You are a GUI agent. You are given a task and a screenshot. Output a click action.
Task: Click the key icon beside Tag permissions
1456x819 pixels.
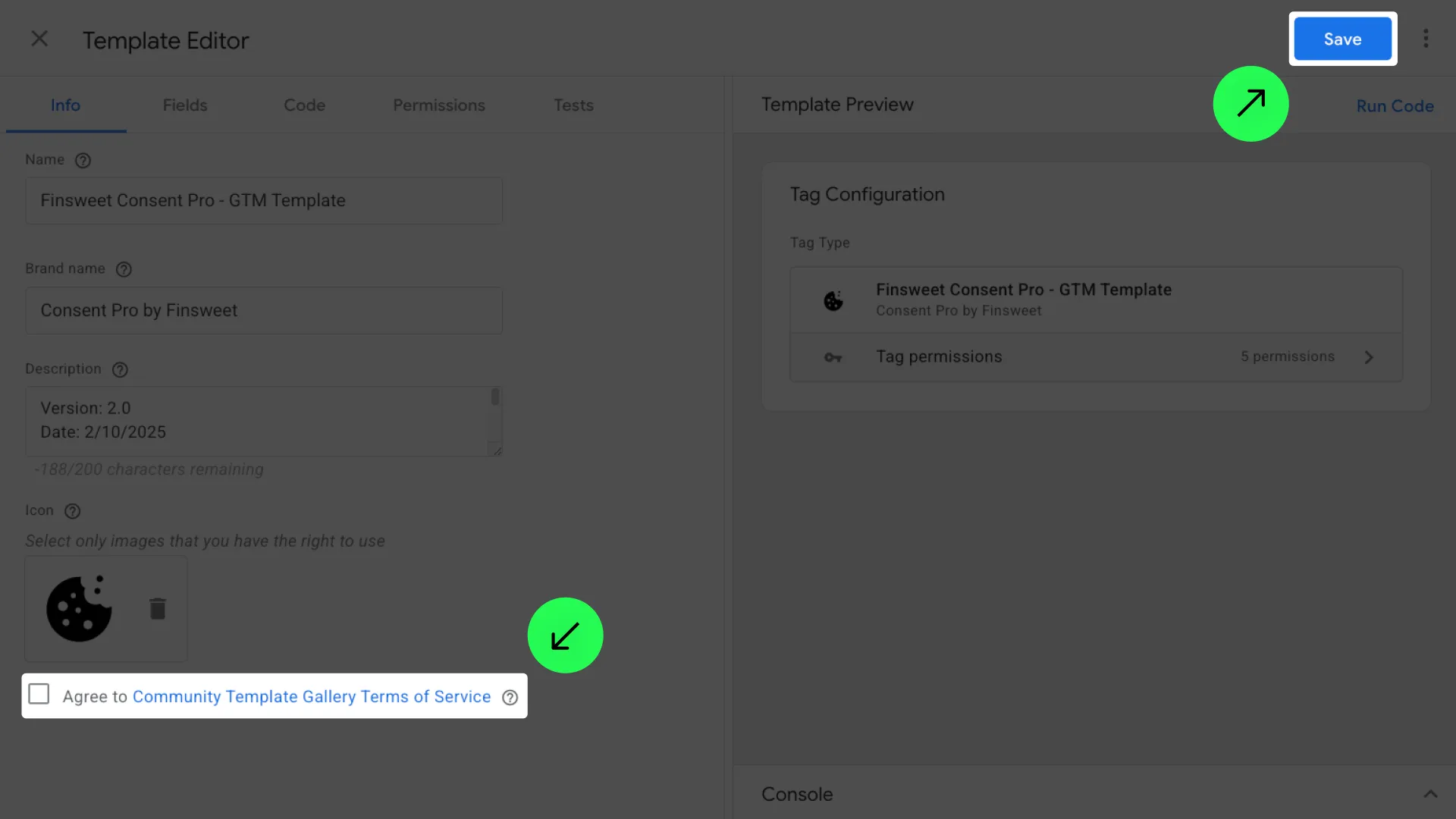[833, 357]
